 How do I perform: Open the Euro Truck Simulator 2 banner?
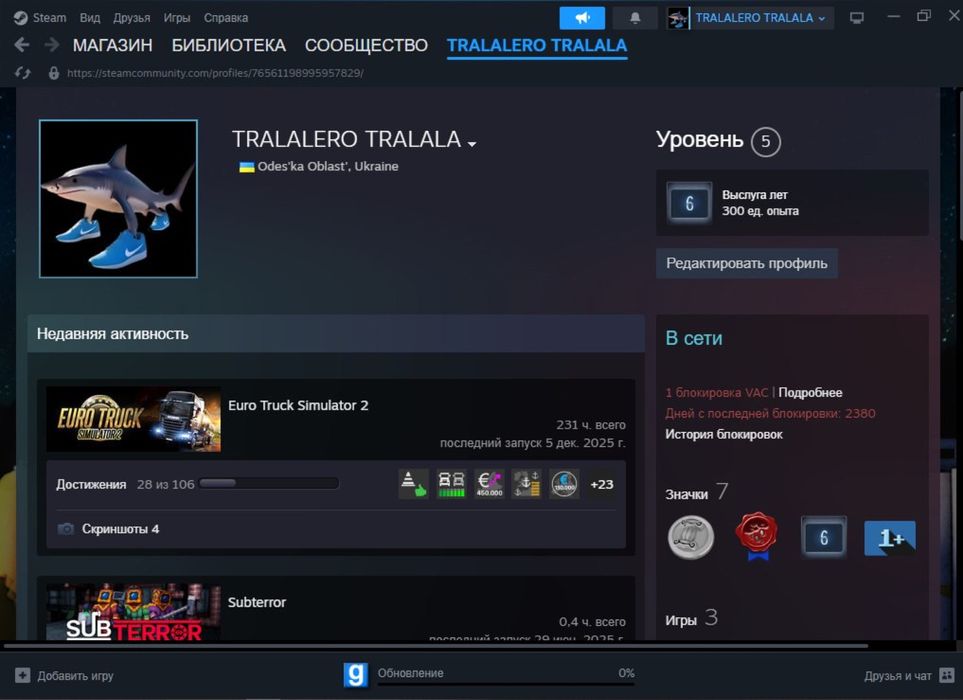(133, 419)
